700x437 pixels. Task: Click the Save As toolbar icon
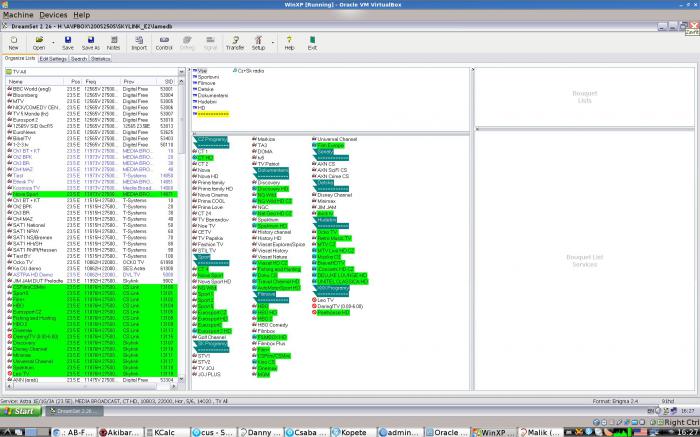(91, 43)
